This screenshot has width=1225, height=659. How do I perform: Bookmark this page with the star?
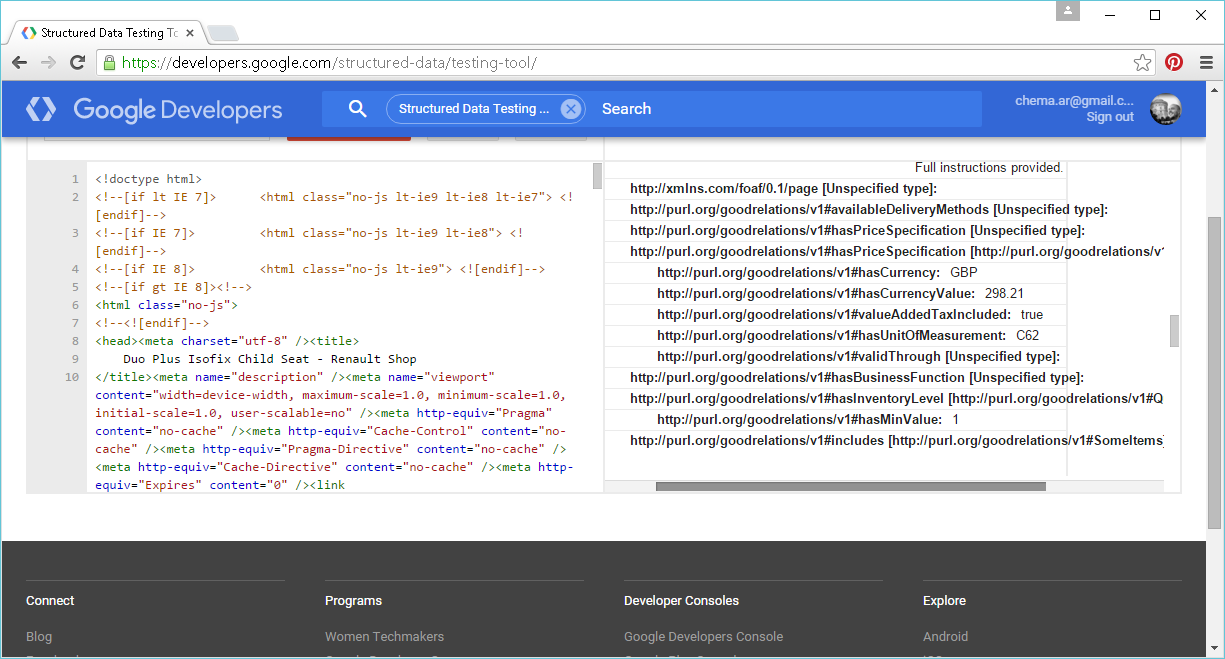pos(1142,63)
